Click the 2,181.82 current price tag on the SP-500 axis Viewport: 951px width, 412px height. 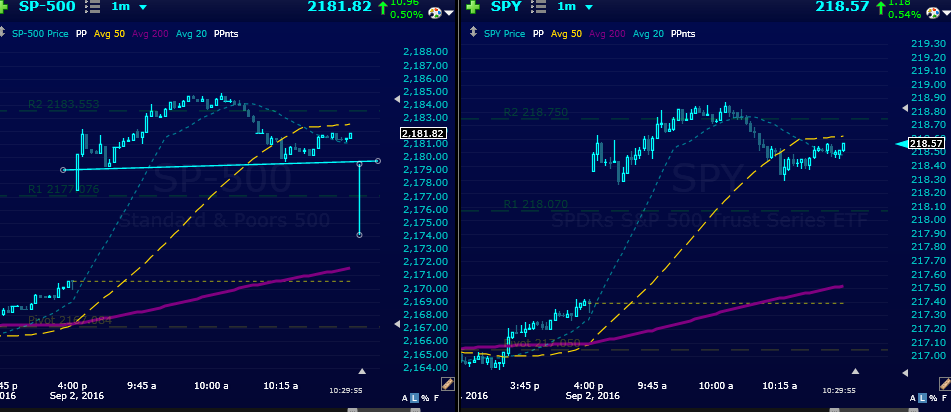point(423,133)
